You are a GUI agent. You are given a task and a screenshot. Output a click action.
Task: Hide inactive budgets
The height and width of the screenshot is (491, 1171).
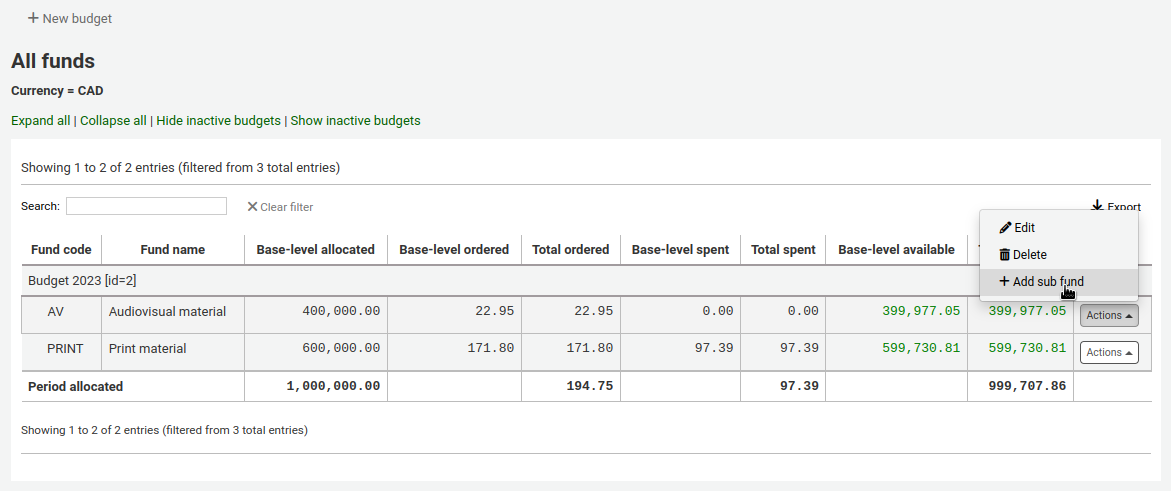click(218, 121)
